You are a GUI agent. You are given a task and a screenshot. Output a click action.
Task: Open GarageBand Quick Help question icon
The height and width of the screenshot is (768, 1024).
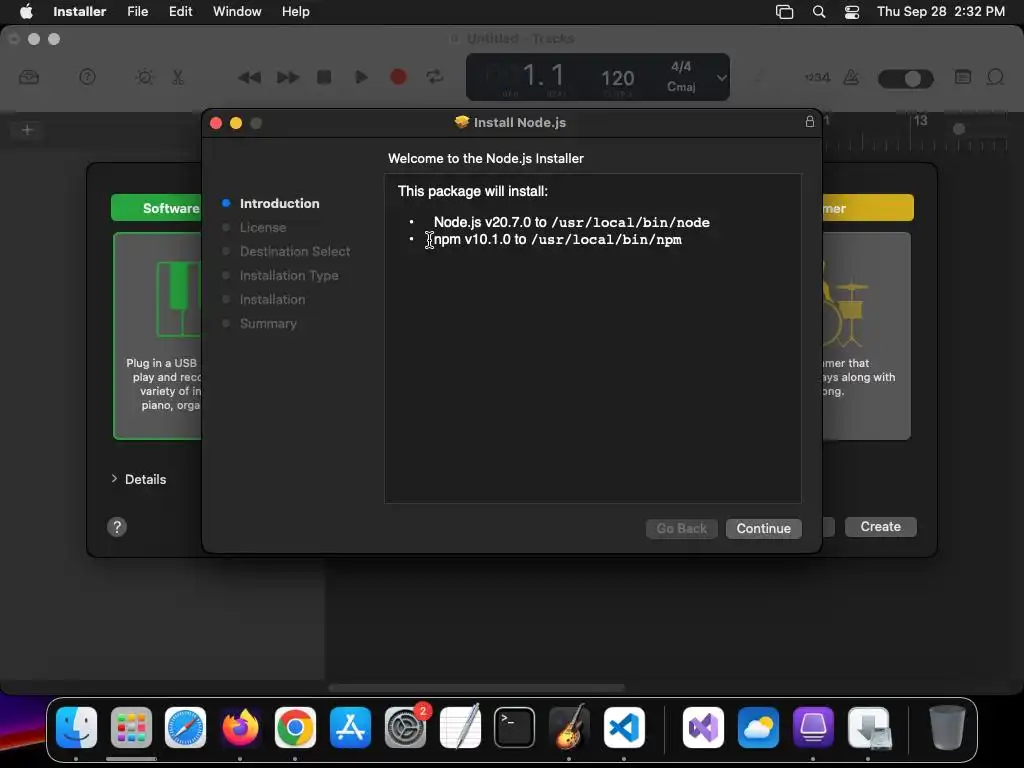point(87,77)
